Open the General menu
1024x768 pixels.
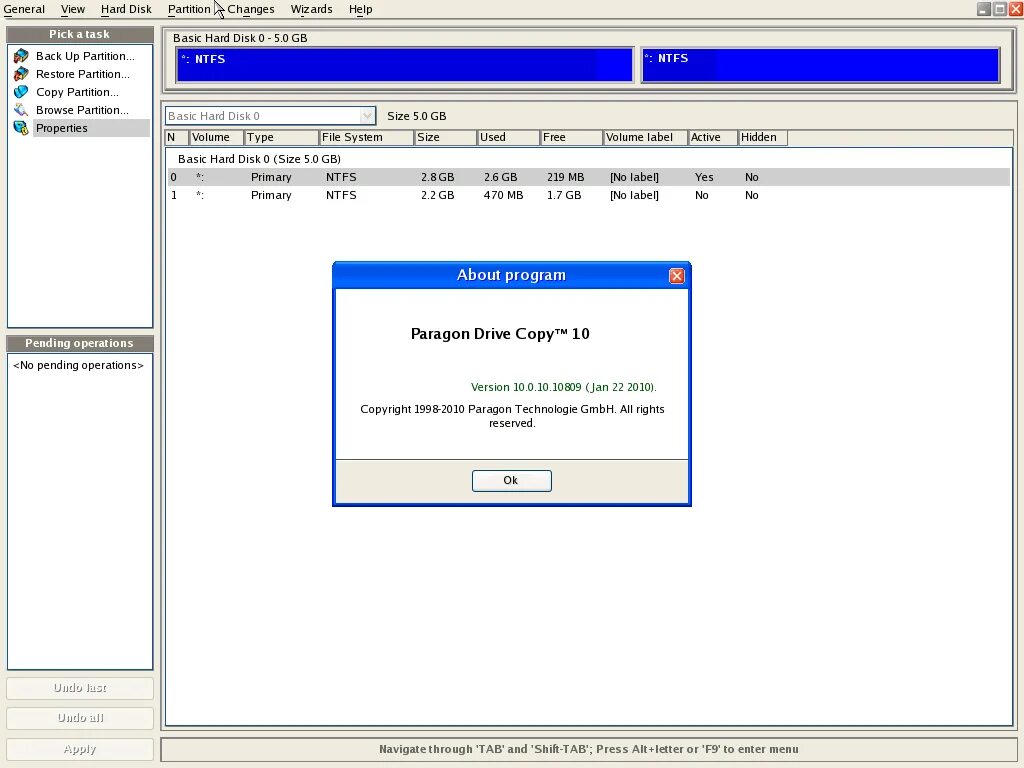click(24, 9)
